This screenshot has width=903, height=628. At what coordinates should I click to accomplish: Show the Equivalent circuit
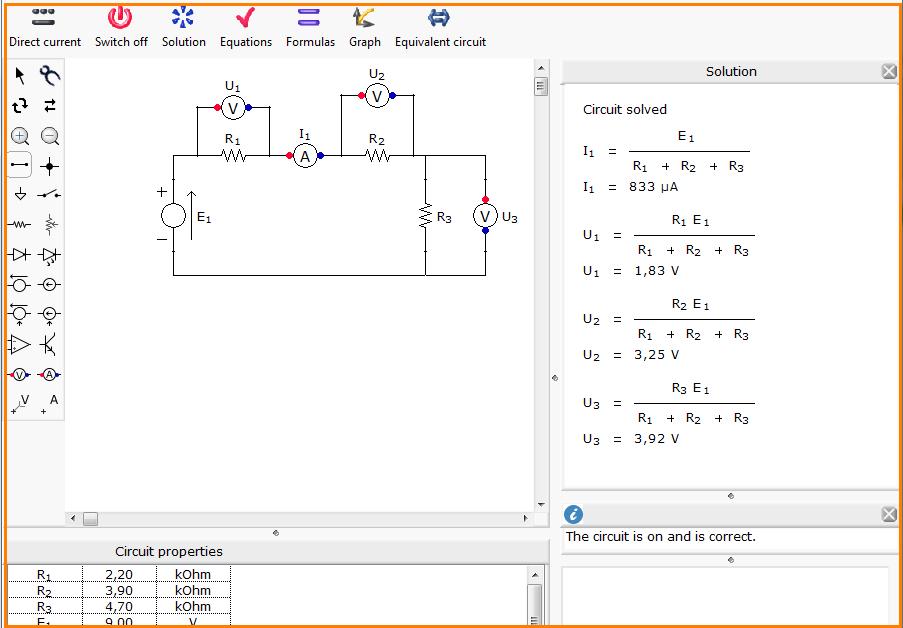click(440, 27)
